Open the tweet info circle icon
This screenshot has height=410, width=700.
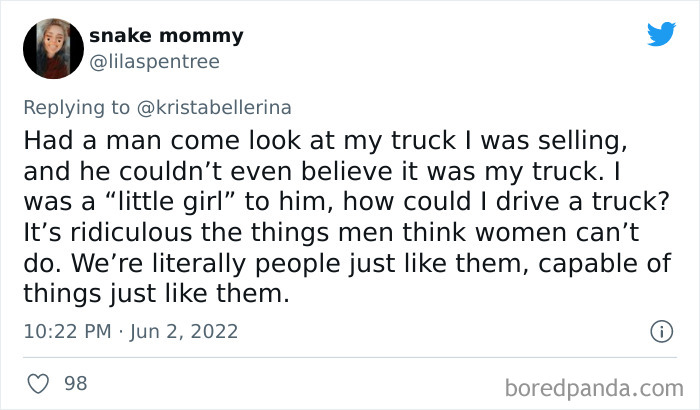click(659, 330)
